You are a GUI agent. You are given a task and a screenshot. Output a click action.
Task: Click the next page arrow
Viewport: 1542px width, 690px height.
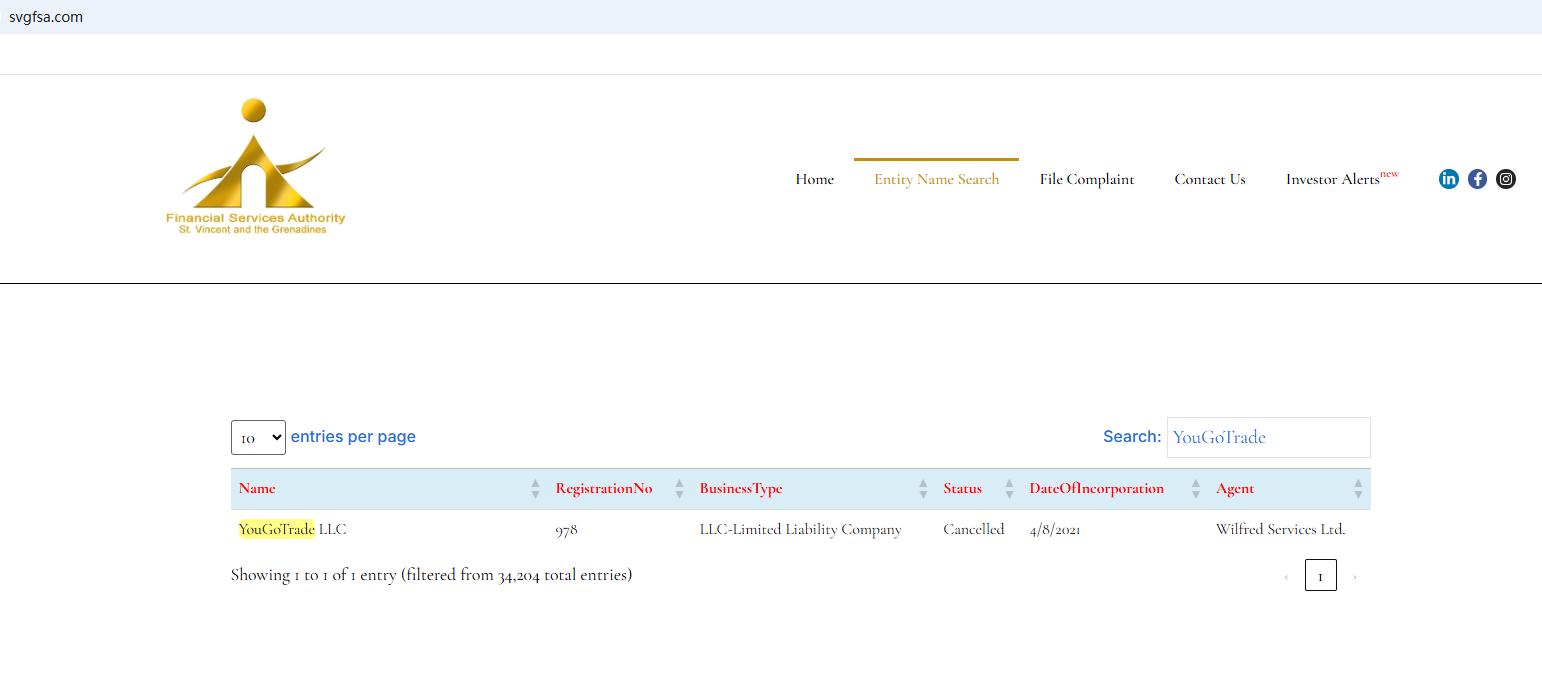click(1355, 577)
